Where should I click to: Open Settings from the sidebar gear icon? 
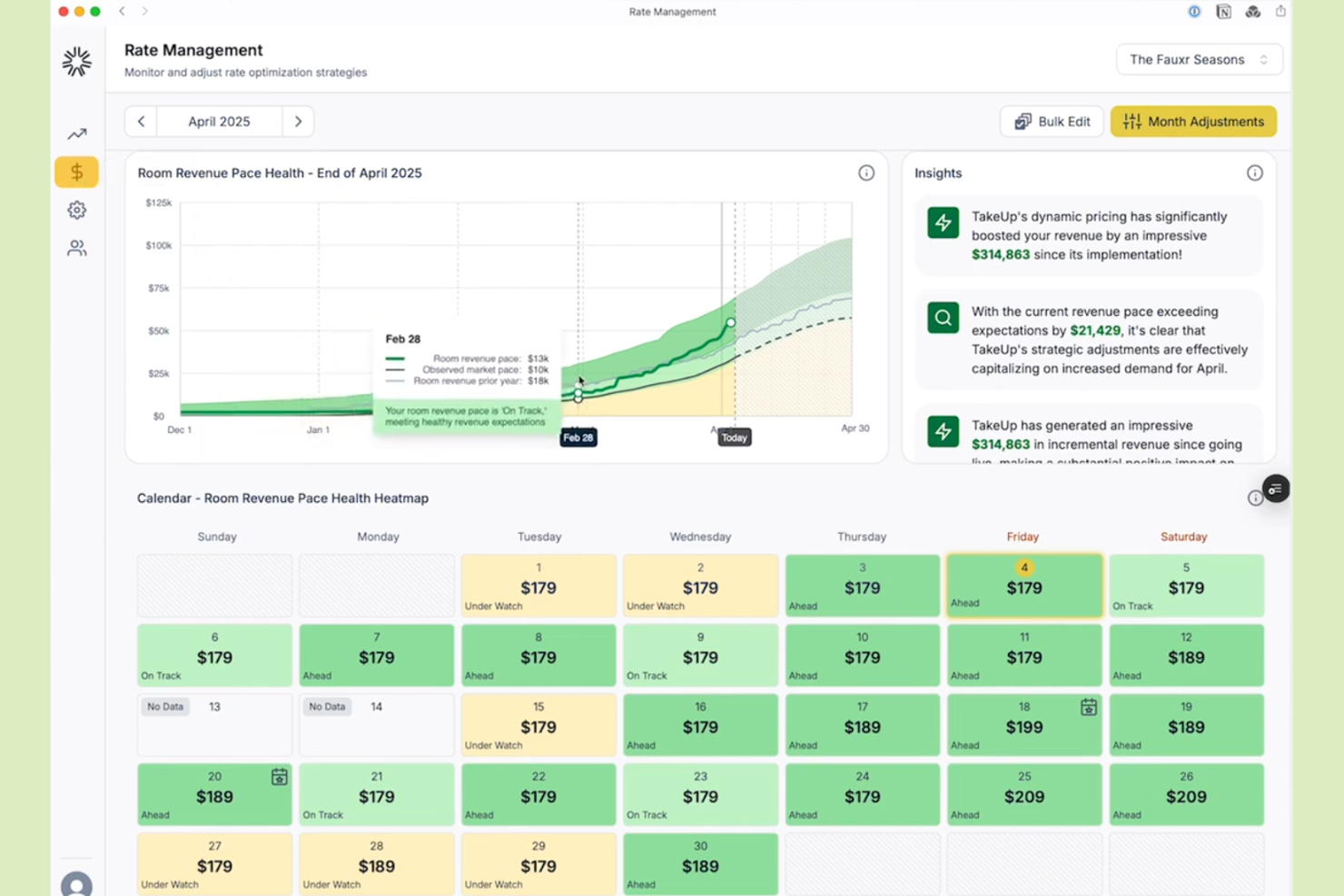(76, 210)
